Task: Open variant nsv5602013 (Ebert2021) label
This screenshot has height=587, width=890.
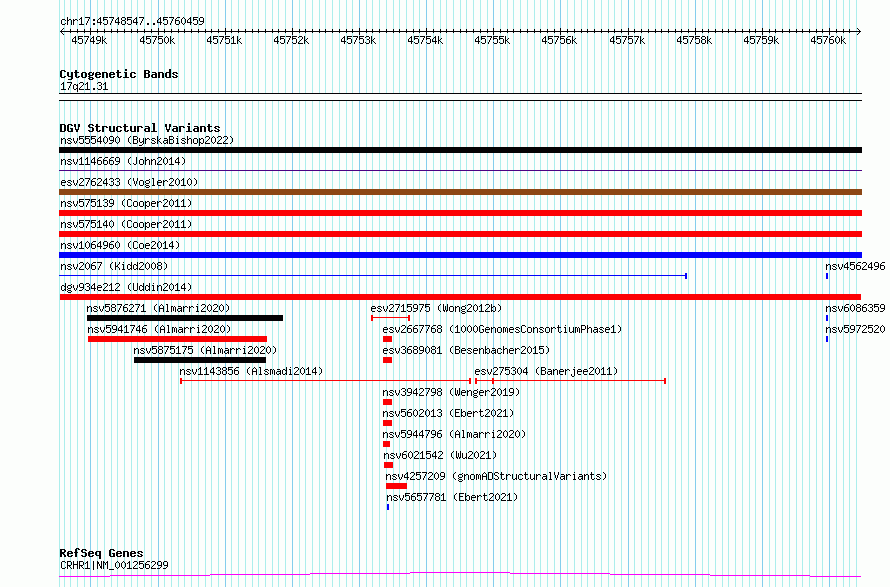Action: click(x=448, y=413)
